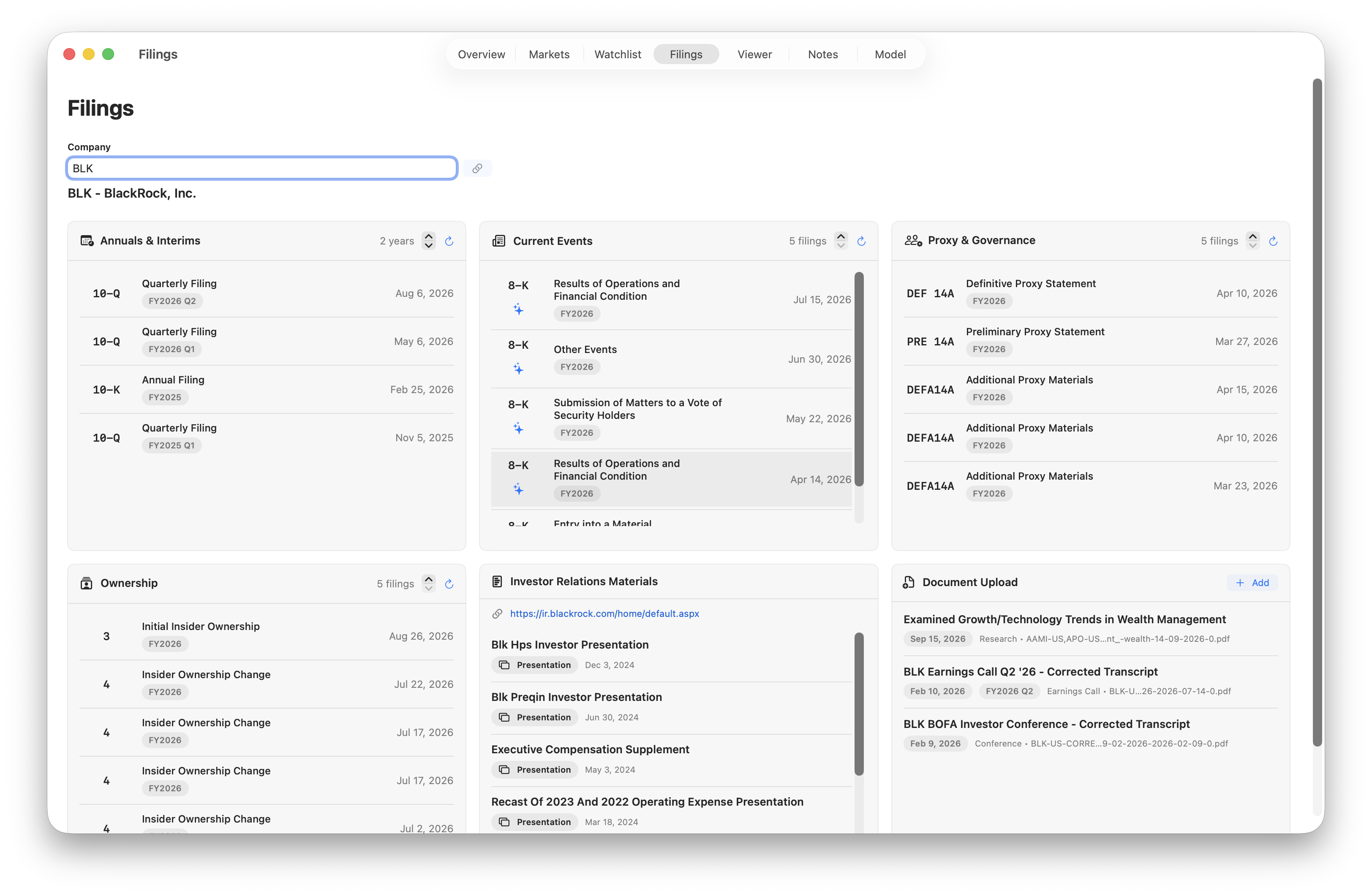Click the Investor Relations Materials document icon

tap(497, 581)
